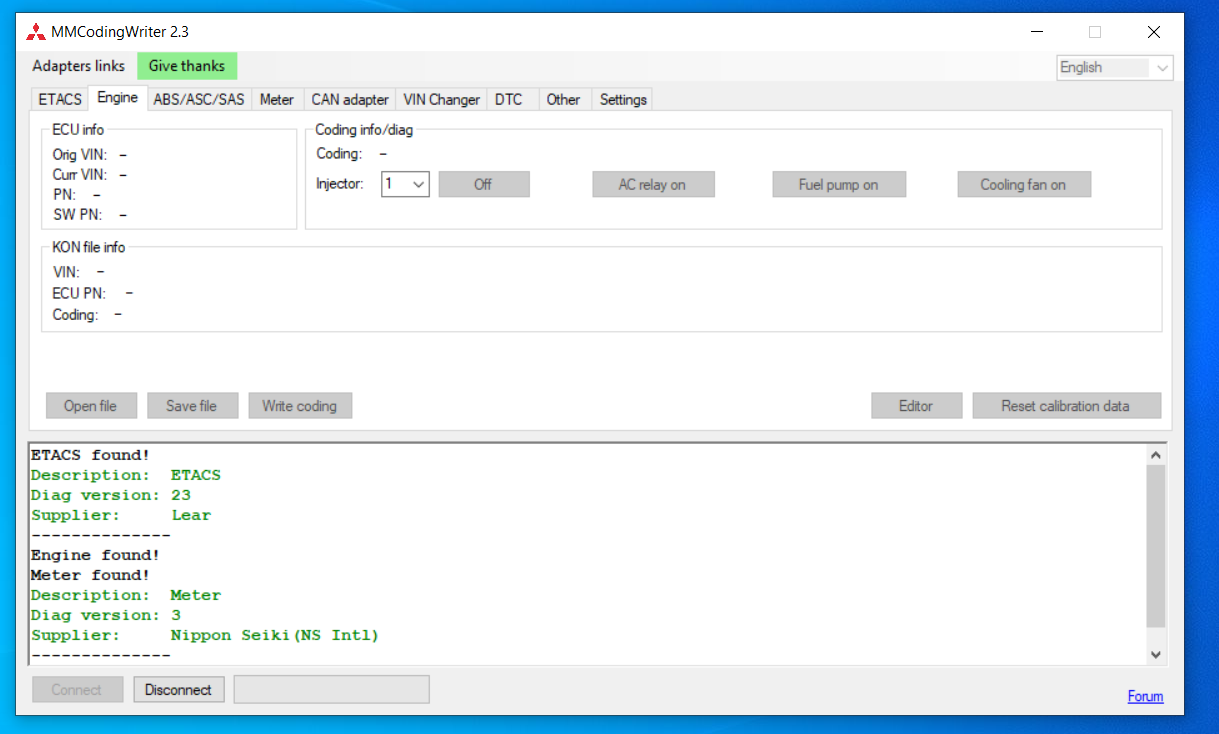This screenshot has height=734, width=1219.
Task: Open the Forum link
Action: tap(1145, 696)
